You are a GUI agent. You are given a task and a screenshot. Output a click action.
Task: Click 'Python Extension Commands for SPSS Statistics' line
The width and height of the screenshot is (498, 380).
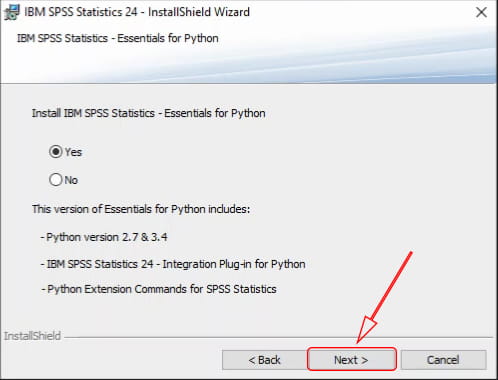tap(159, 289)
